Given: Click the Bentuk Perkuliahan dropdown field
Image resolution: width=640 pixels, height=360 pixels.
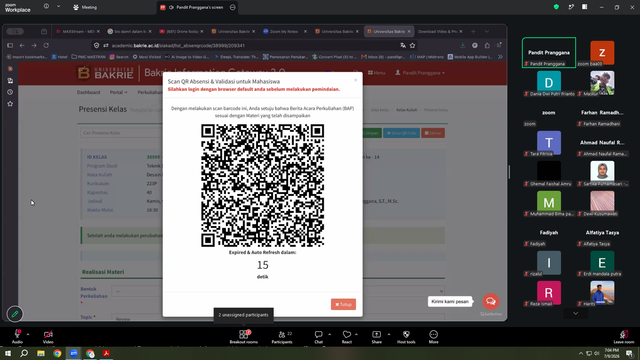Looking at the screenshot, I should [x=278, y=291].
